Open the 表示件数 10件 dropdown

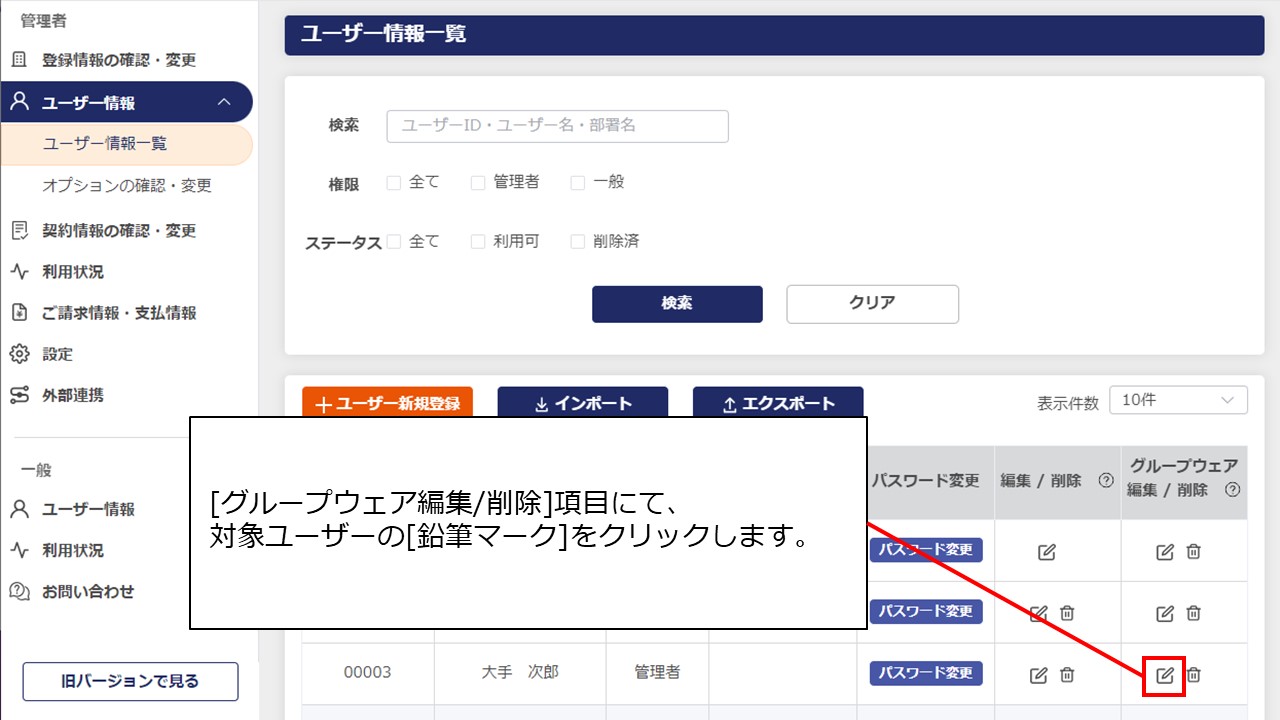(1179, 400)
